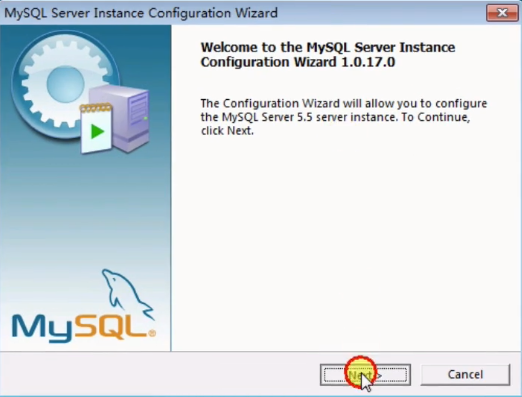Click the large gear cog icon
The width and height of the screenshot is (522, 397).
(x=65, y=84)
